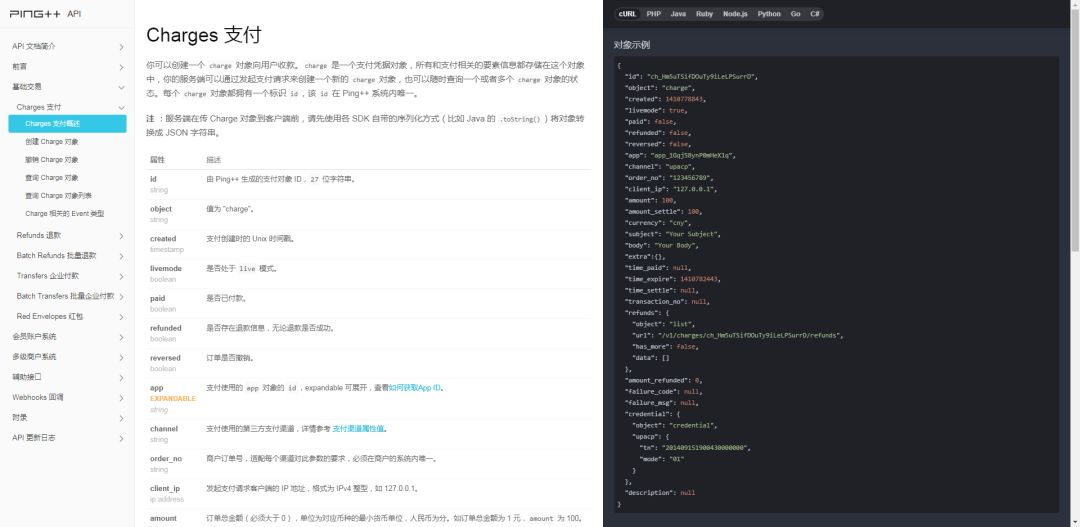
Task: Click the "time_expire" JSON line
Action: pos(672,279)
